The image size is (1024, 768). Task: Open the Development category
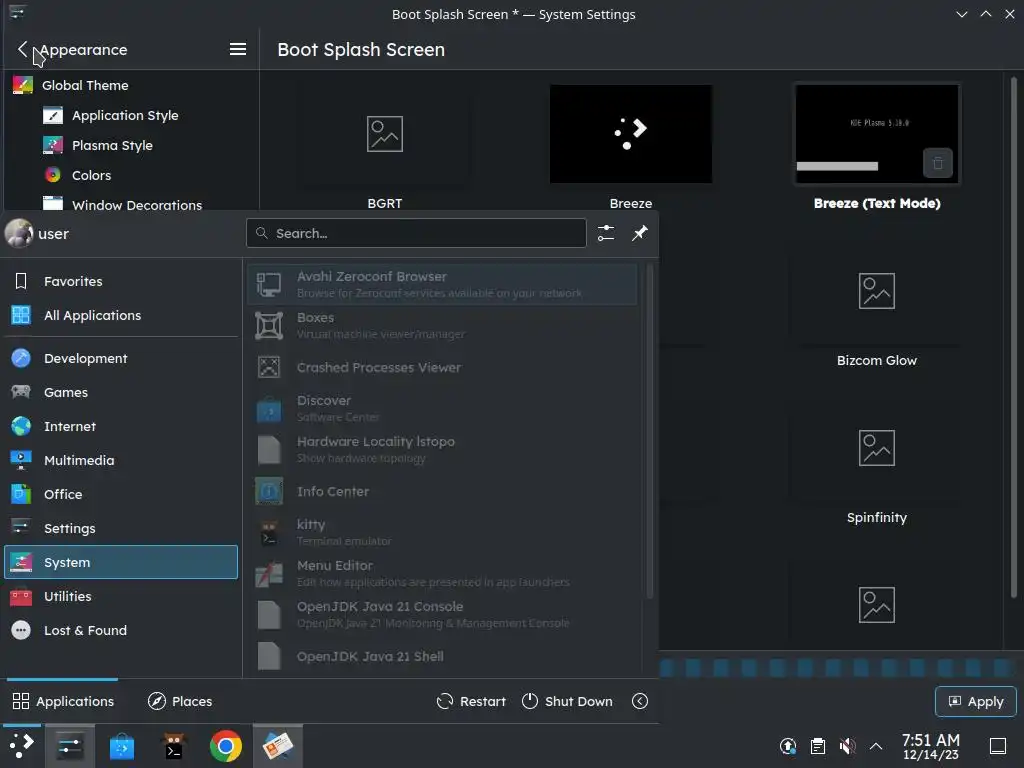pos(121,359)
